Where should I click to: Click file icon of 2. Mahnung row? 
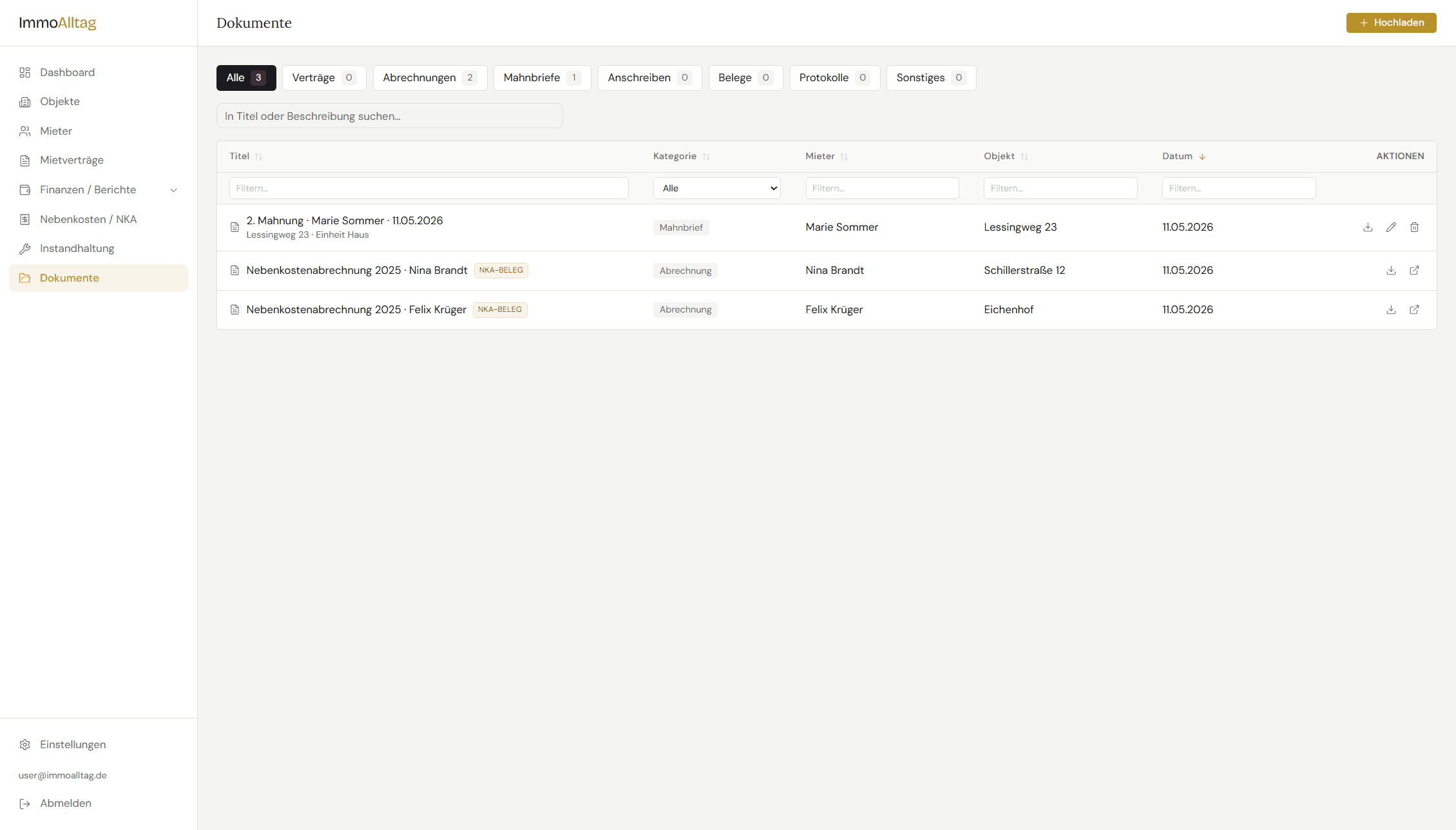[x=235, y=227]
